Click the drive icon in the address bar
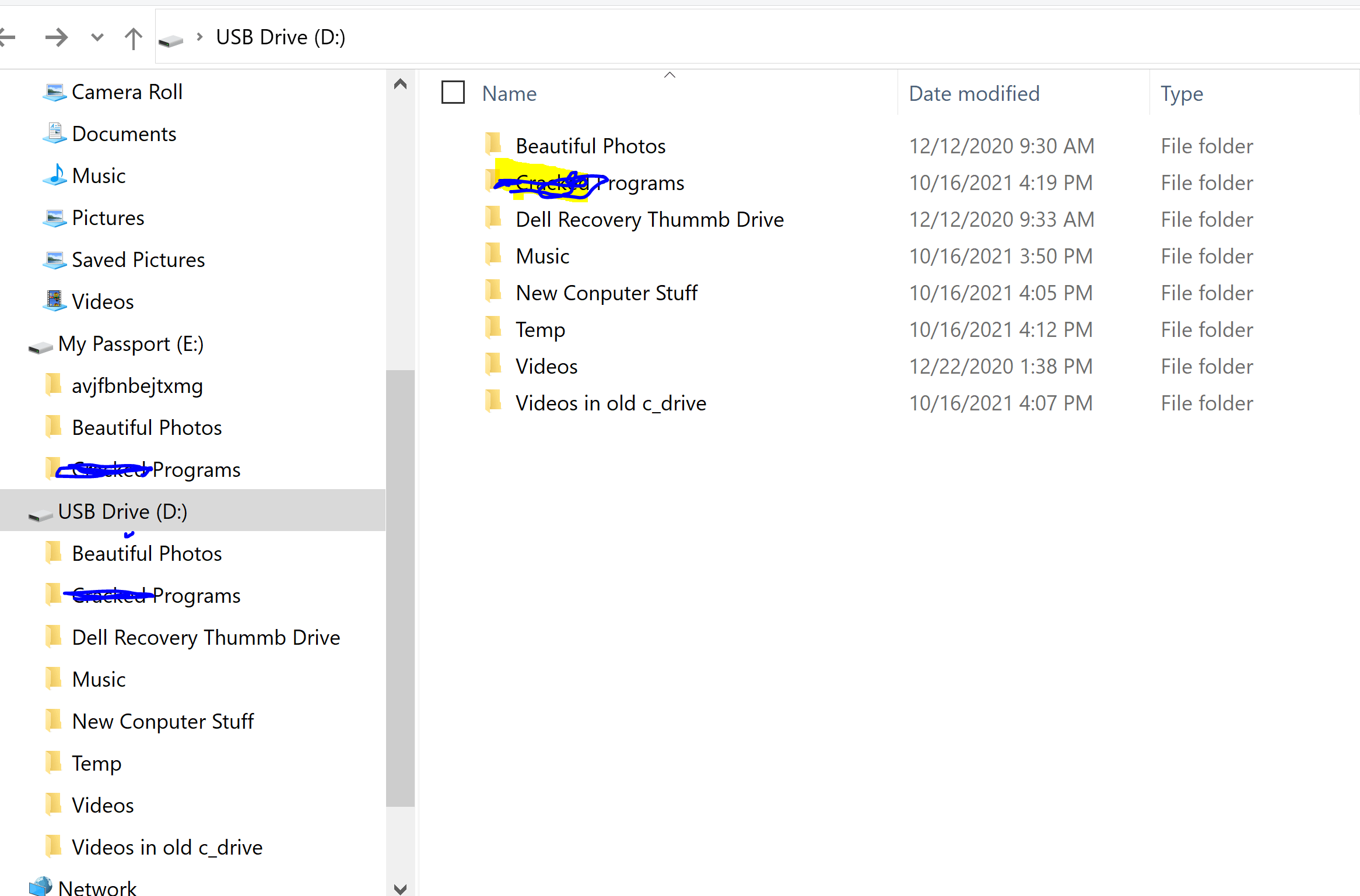 click(x=171, y=40)
